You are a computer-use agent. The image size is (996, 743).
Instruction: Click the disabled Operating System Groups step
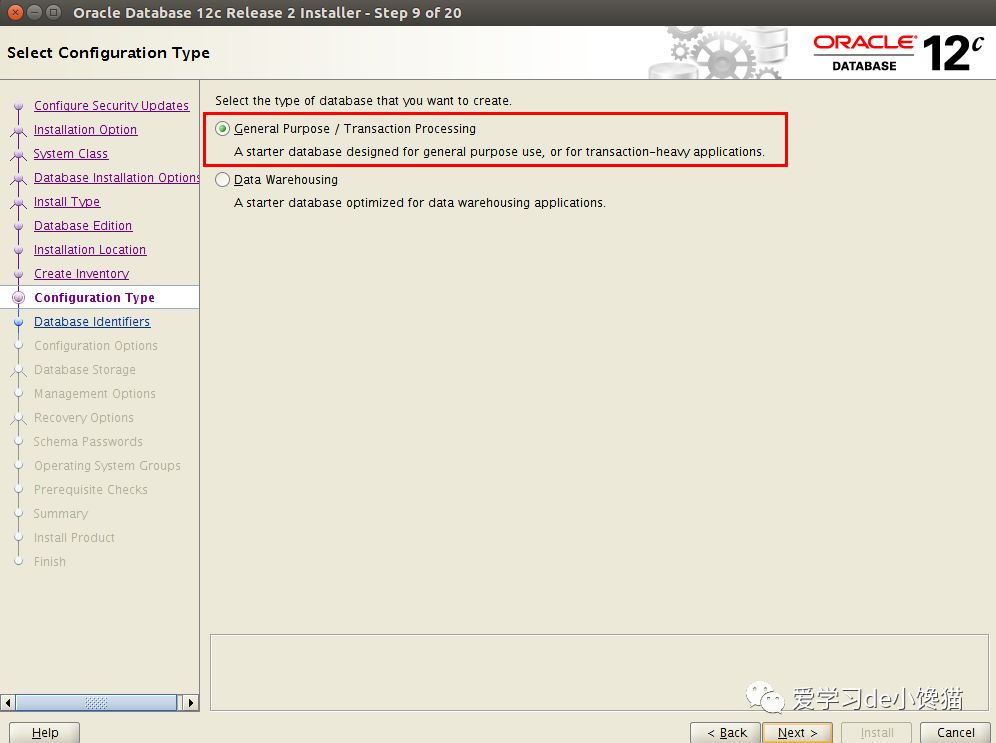point(107,465)
